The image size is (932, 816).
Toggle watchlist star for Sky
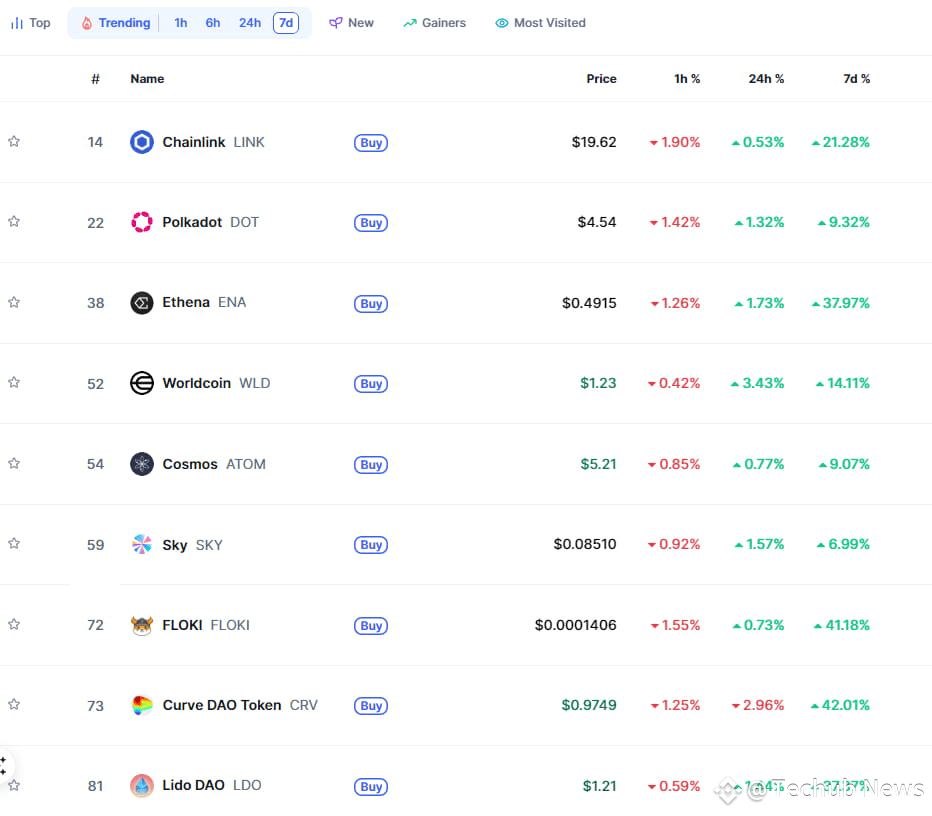point(14,544)
